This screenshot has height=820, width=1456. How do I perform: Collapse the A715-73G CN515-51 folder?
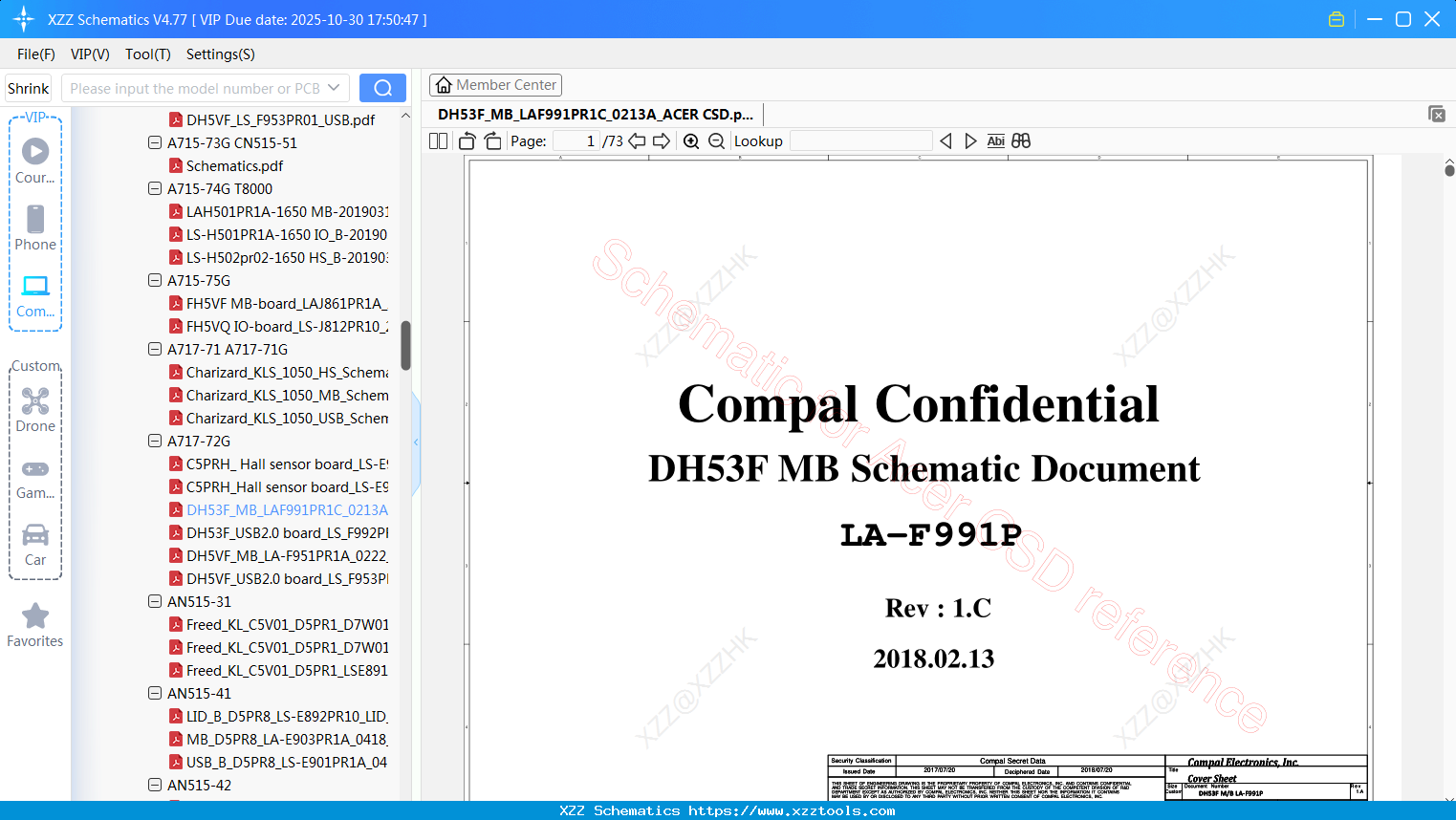click(x=155, y=143)
